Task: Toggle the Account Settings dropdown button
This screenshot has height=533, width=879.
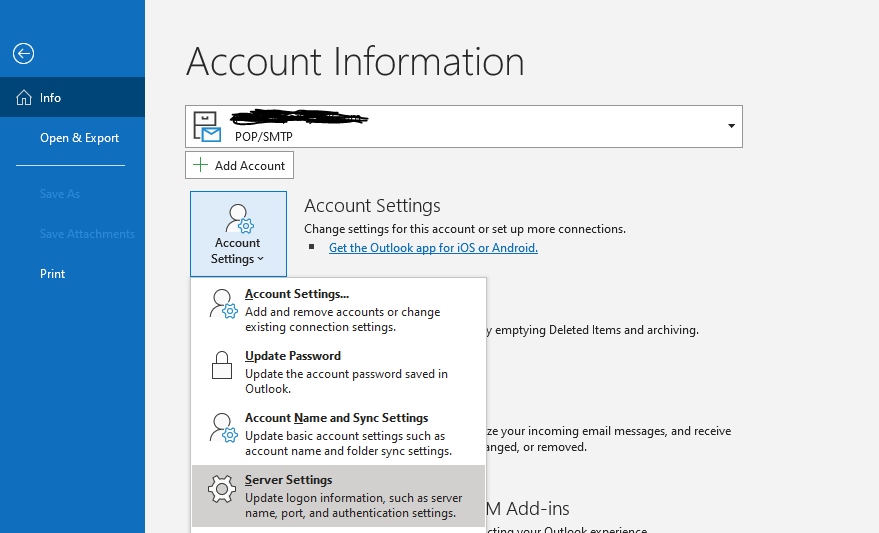Action: (238, 234)
